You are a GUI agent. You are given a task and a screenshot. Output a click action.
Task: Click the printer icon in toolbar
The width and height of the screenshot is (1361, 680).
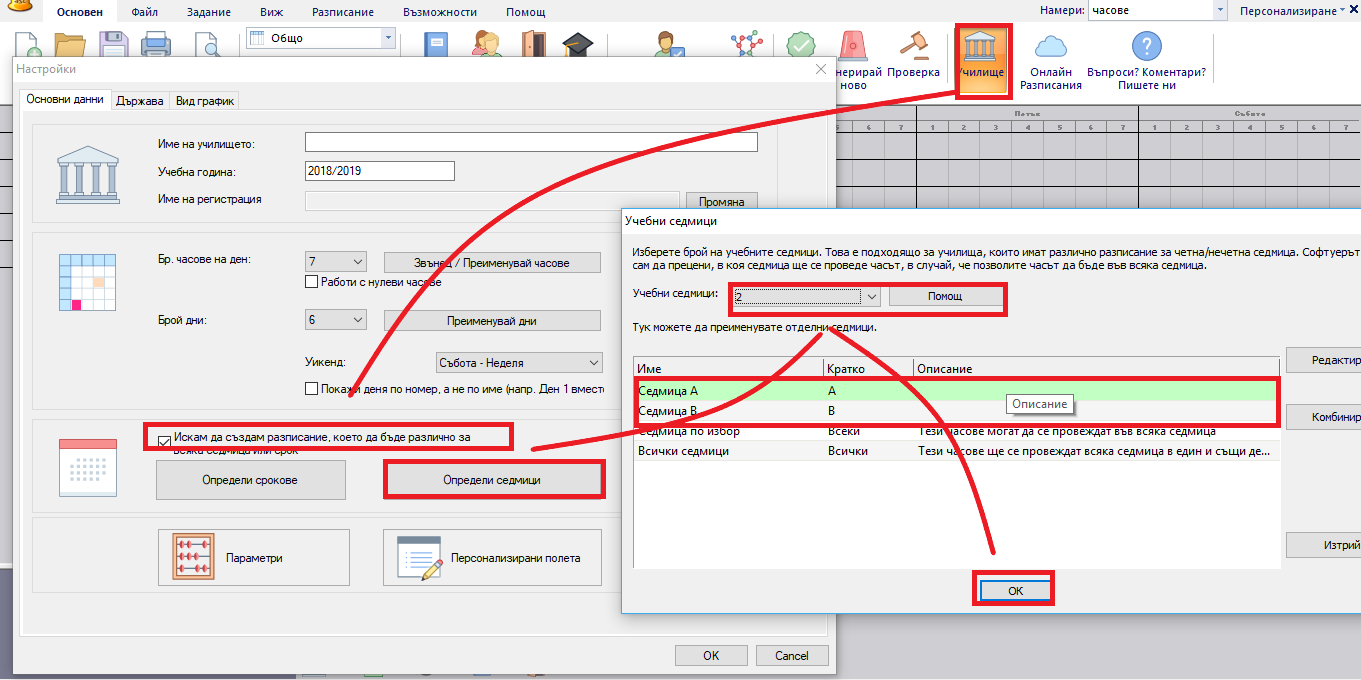(x=155, y=46)
